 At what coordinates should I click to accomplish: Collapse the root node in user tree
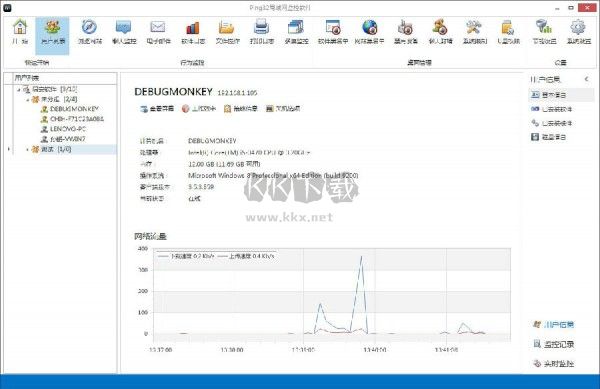pyautogui.click(x=19, y=90)
